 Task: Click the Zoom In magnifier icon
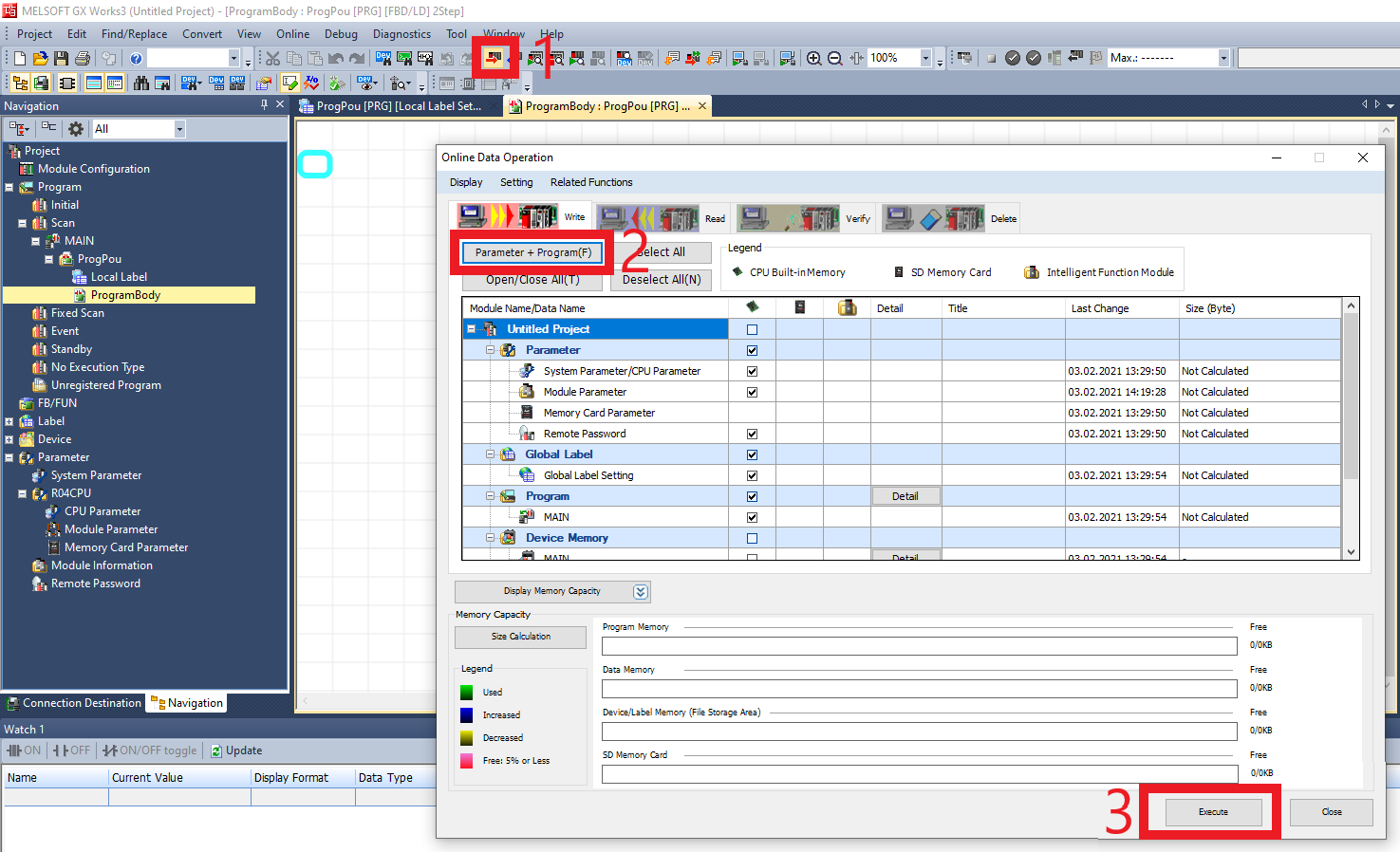click(x=814, y=58)
